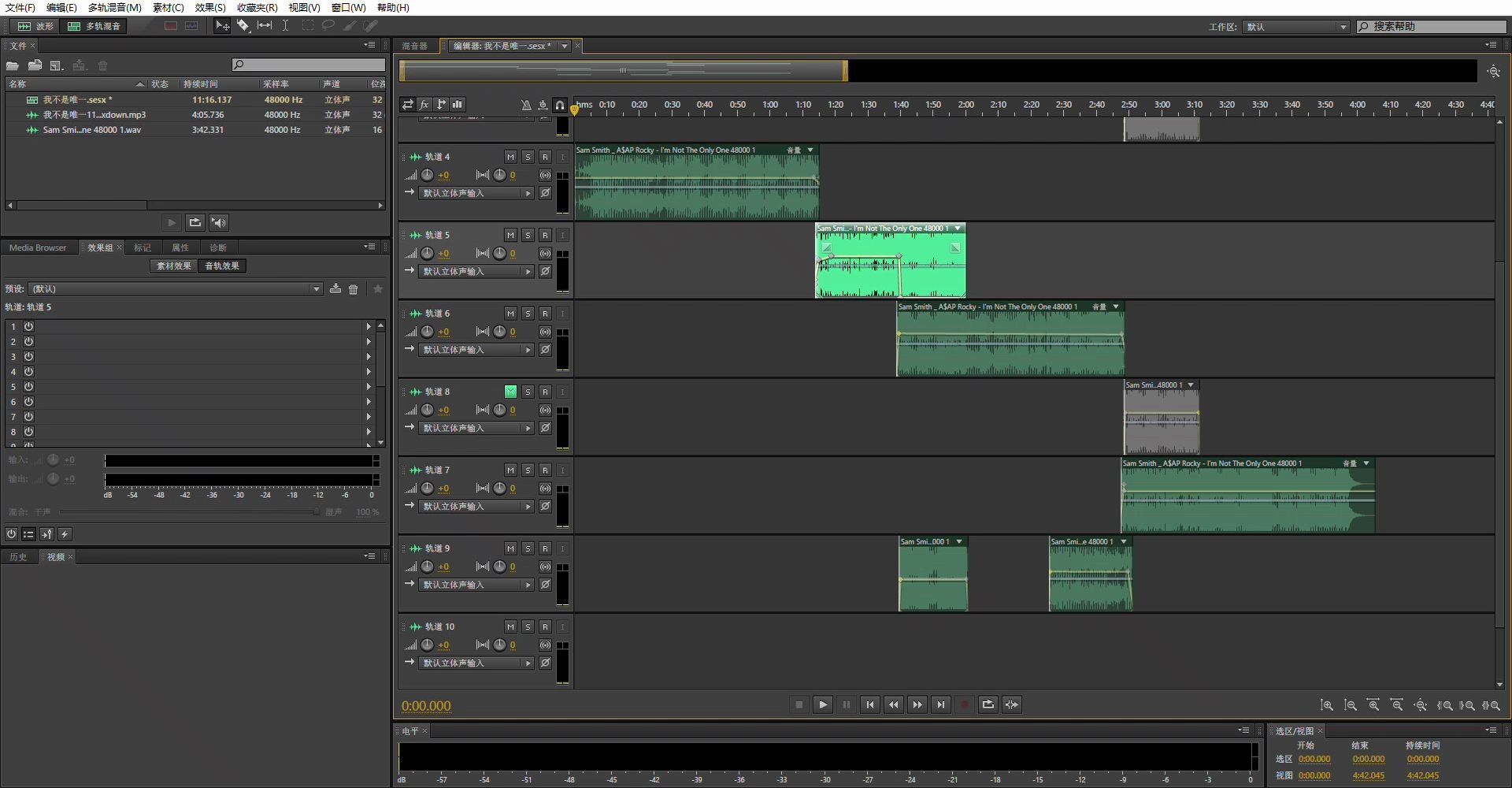Open clip menu arrow on 轨道 5 clip
Viewport: 1512px width, 788px height.
point(958,229)
